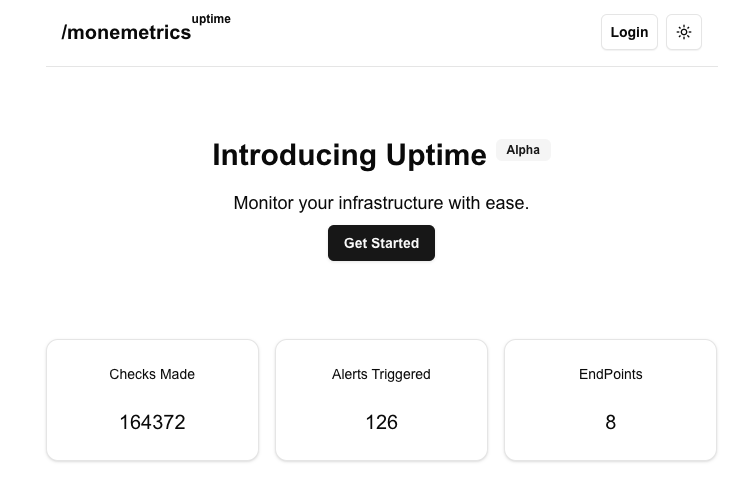Select the endpoints count number 8

click(x=610, y=422)
